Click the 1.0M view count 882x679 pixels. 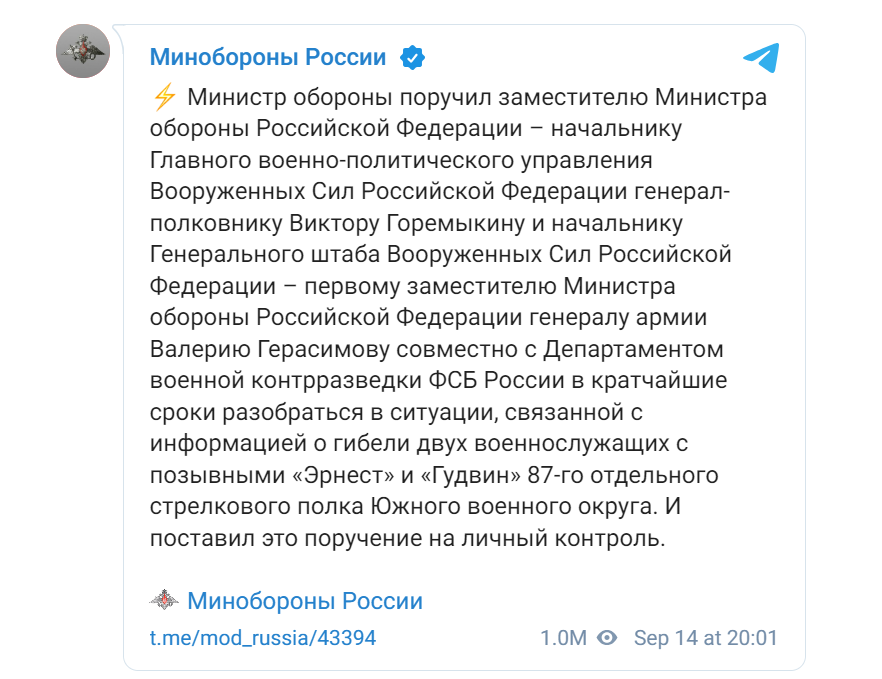[x=562, y=638]
